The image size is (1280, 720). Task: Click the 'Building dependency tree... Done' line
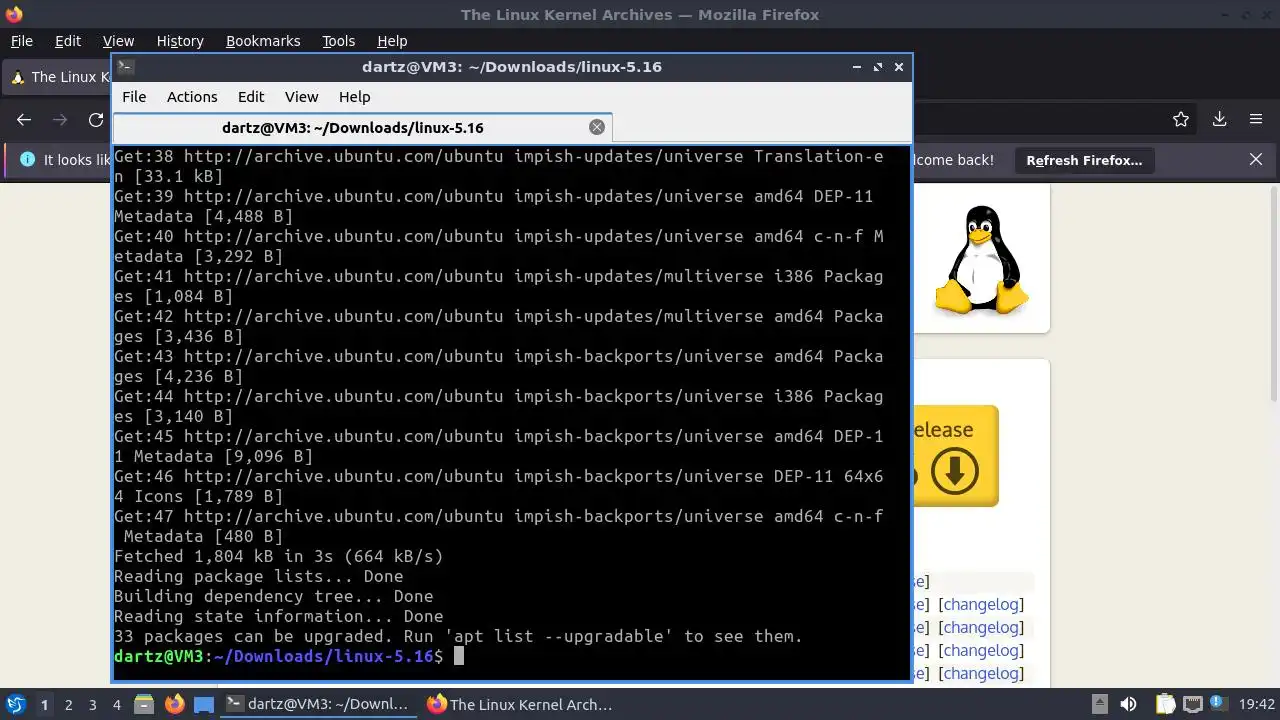pos(273,596)
